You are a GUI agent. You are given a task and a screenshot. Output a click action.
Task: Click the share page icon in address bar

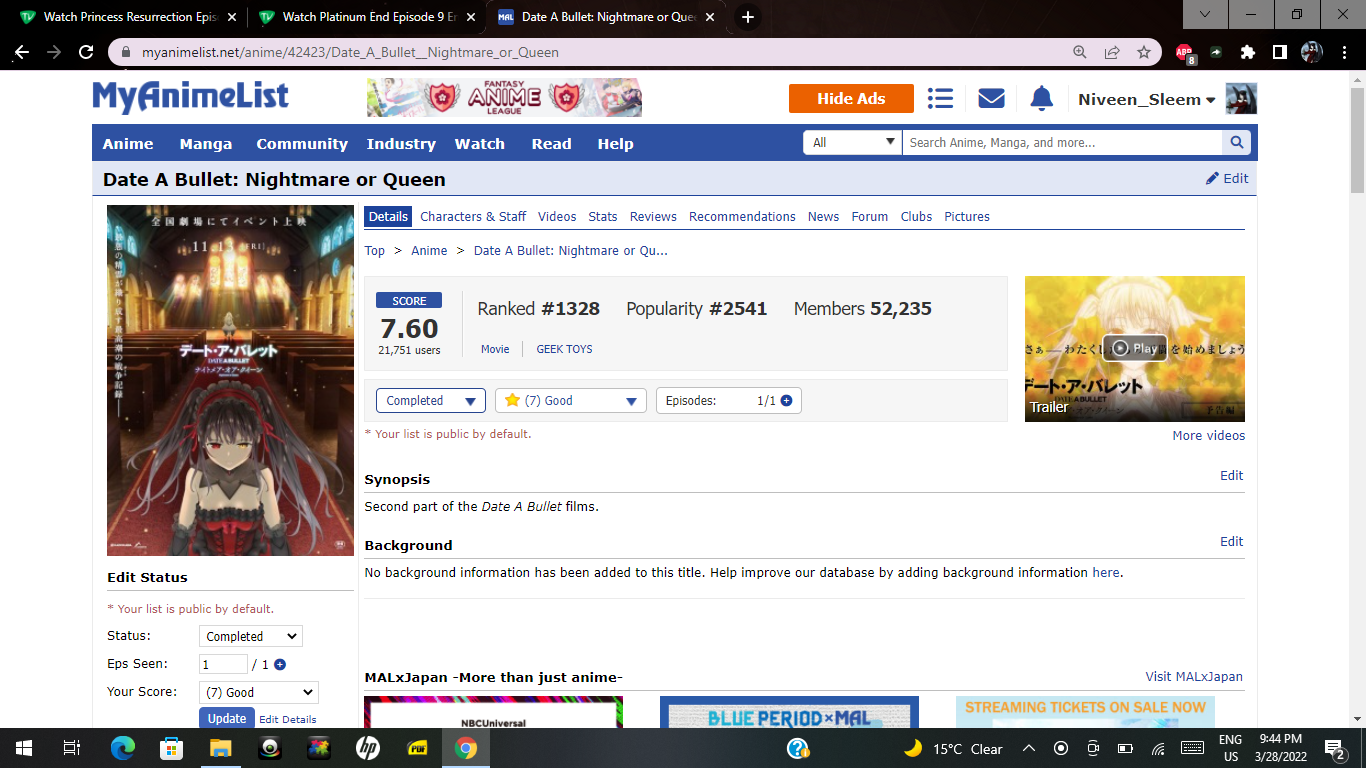(1111, 52)
